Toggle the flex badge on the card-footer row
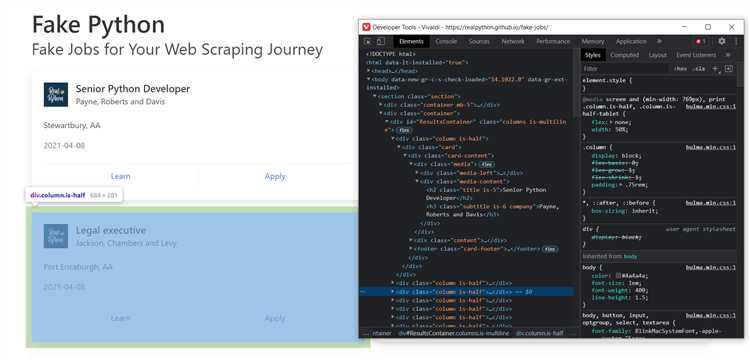The image size is (750, 360). [550, 249]
